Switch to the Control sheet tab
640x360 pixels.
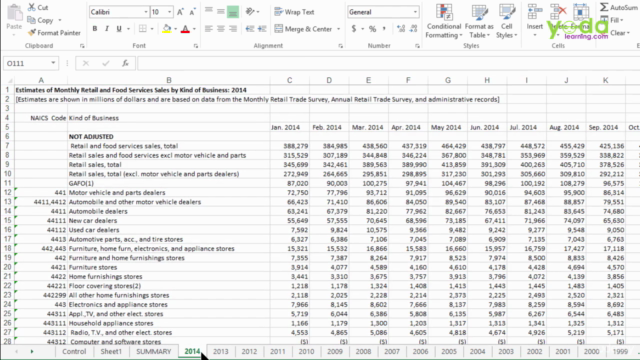pyautogui.click(x=74, y=351)
